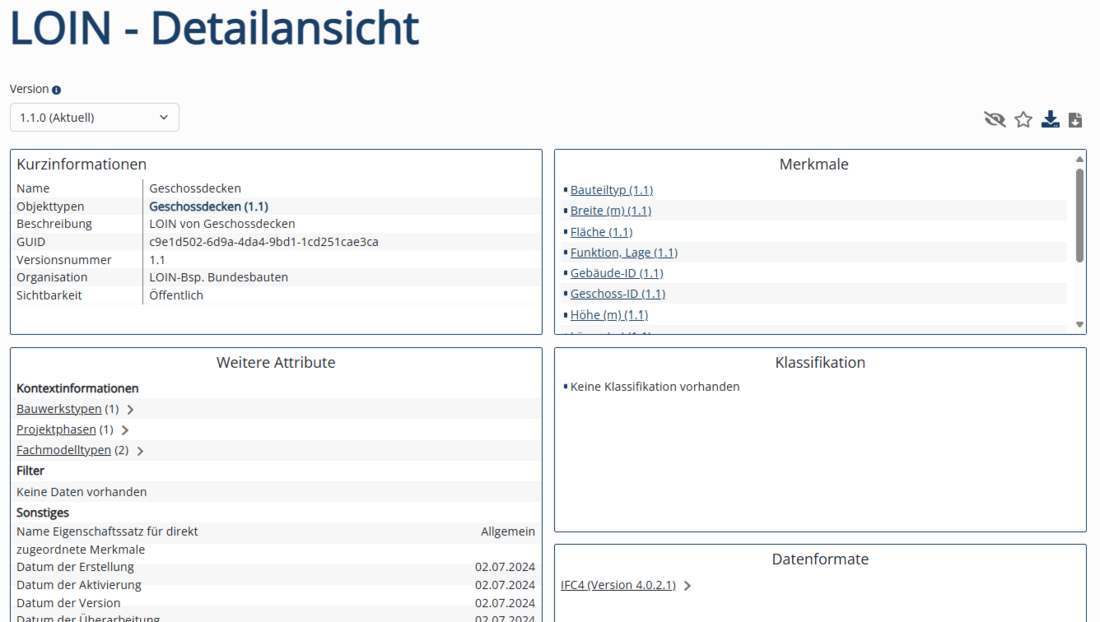Image resolution: width=1100 pixels, height=622 pixels.
Task: Open the Bauteiltyp (1.1) property link
Action: tap(611, 190)
